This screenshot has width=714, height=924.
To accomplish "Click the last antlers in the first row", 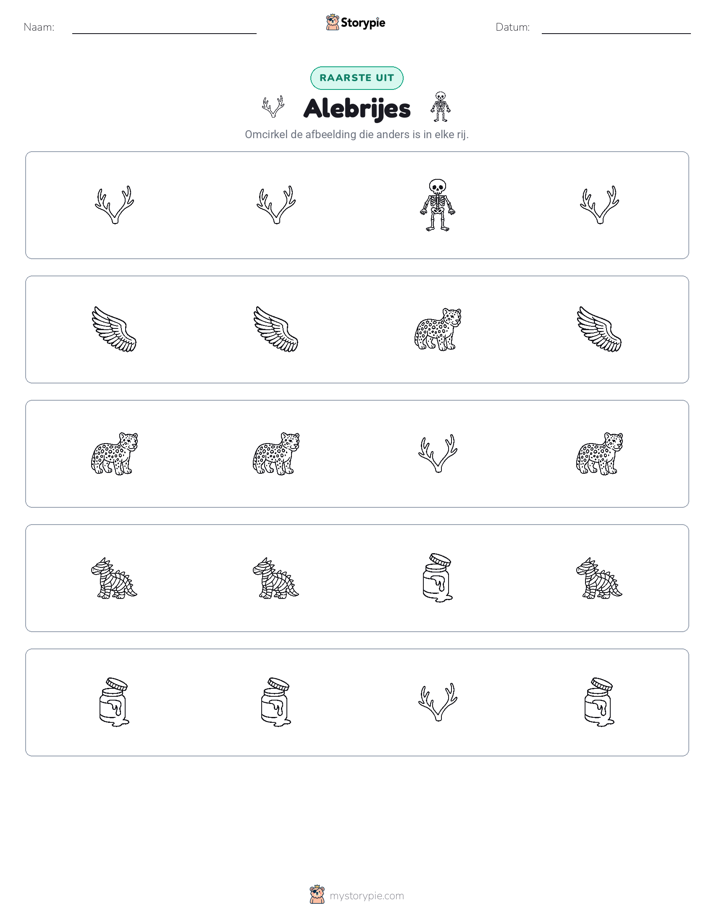I will (x=599, y=205).
